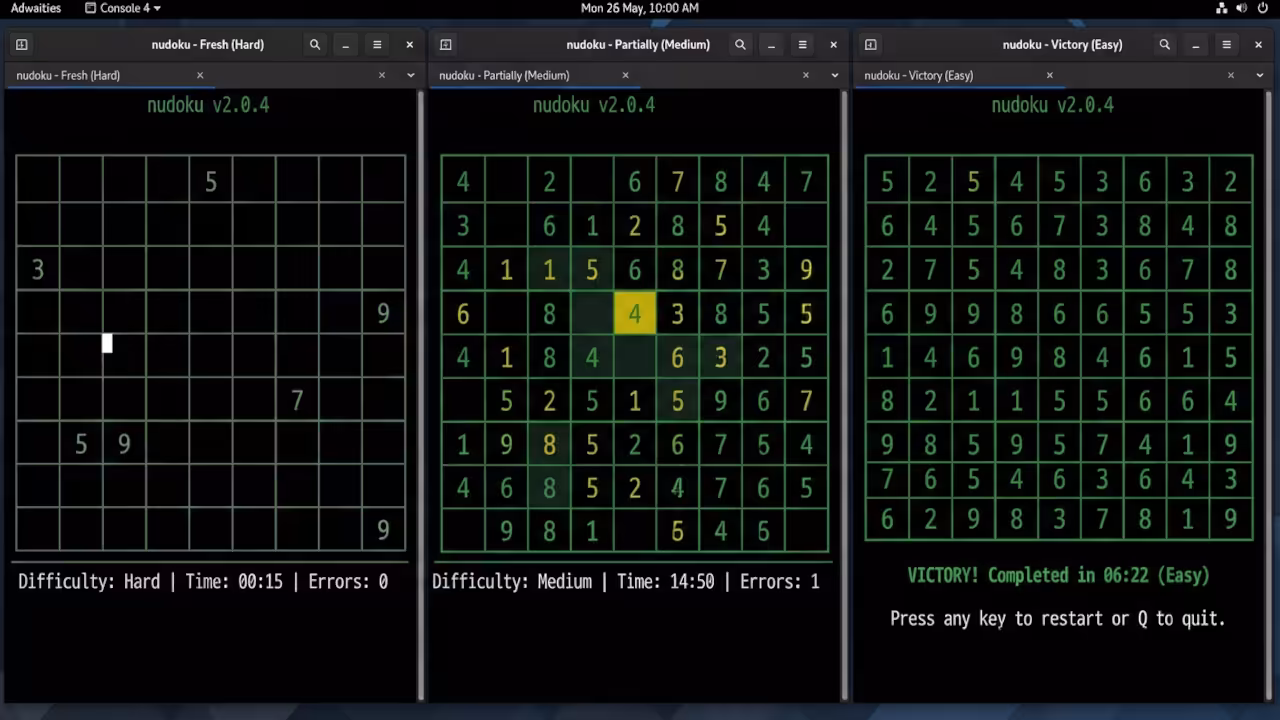1280x720 pixels.
Task: Click 'nudoku v2.0.4' heading in Partially (Medium) window
Action: 594,105
